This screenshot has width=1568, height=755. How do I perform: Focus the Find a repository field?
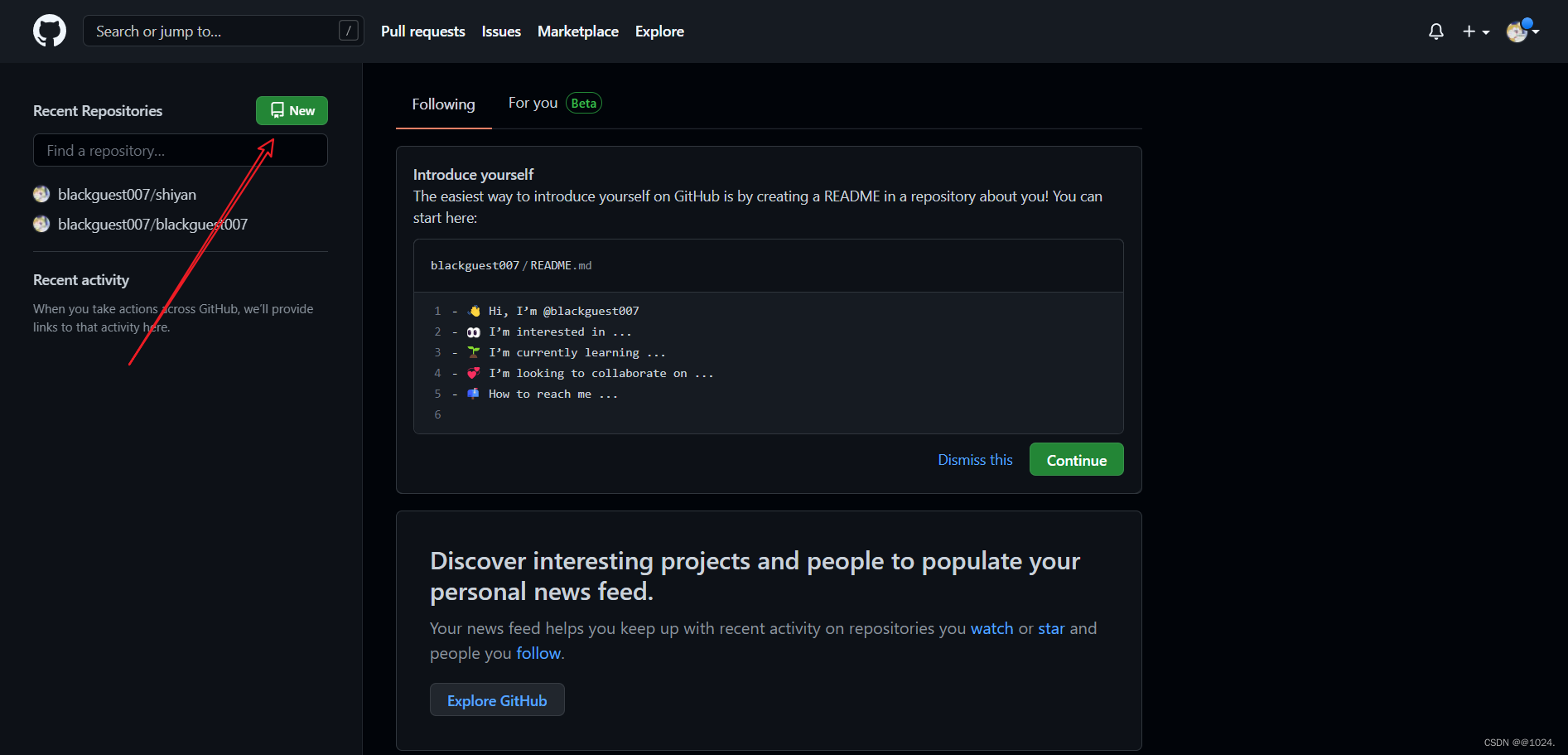(x=181, y=150)
